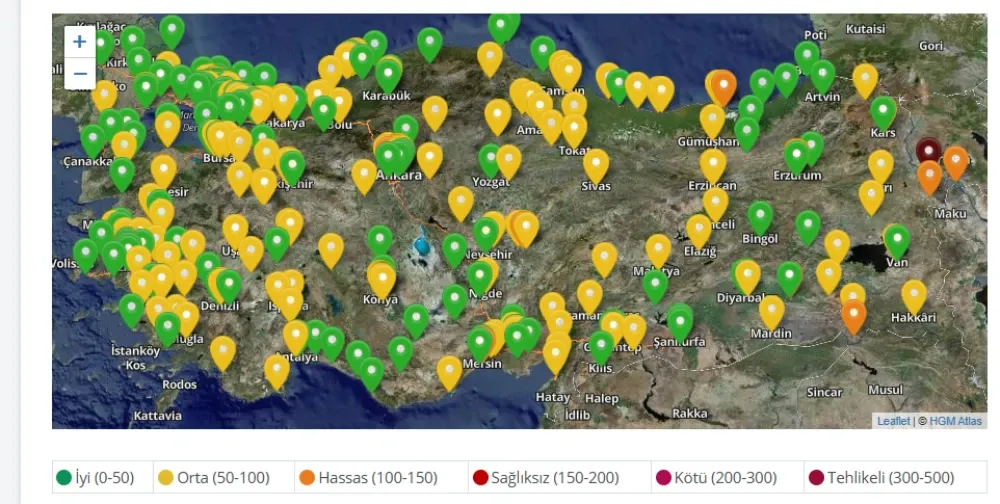Click the dark maroon hazardous marker near Iğdır

click(929, 151)
